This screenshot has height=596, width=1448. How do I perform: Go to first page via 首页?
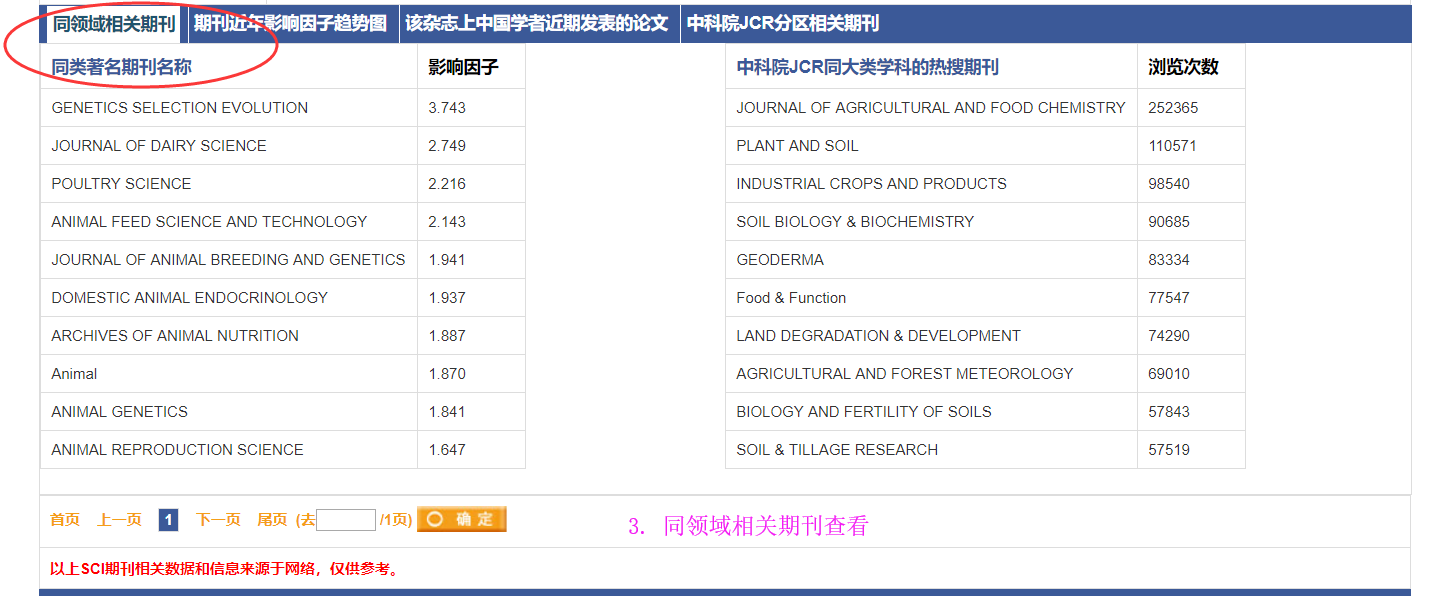pyautogui.click(x=65, y=520)
